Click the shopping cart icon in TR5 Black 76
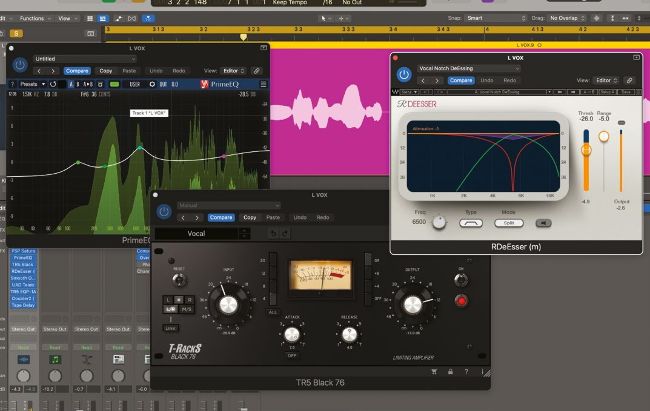The image size is (650, 411). click(433, 370)
